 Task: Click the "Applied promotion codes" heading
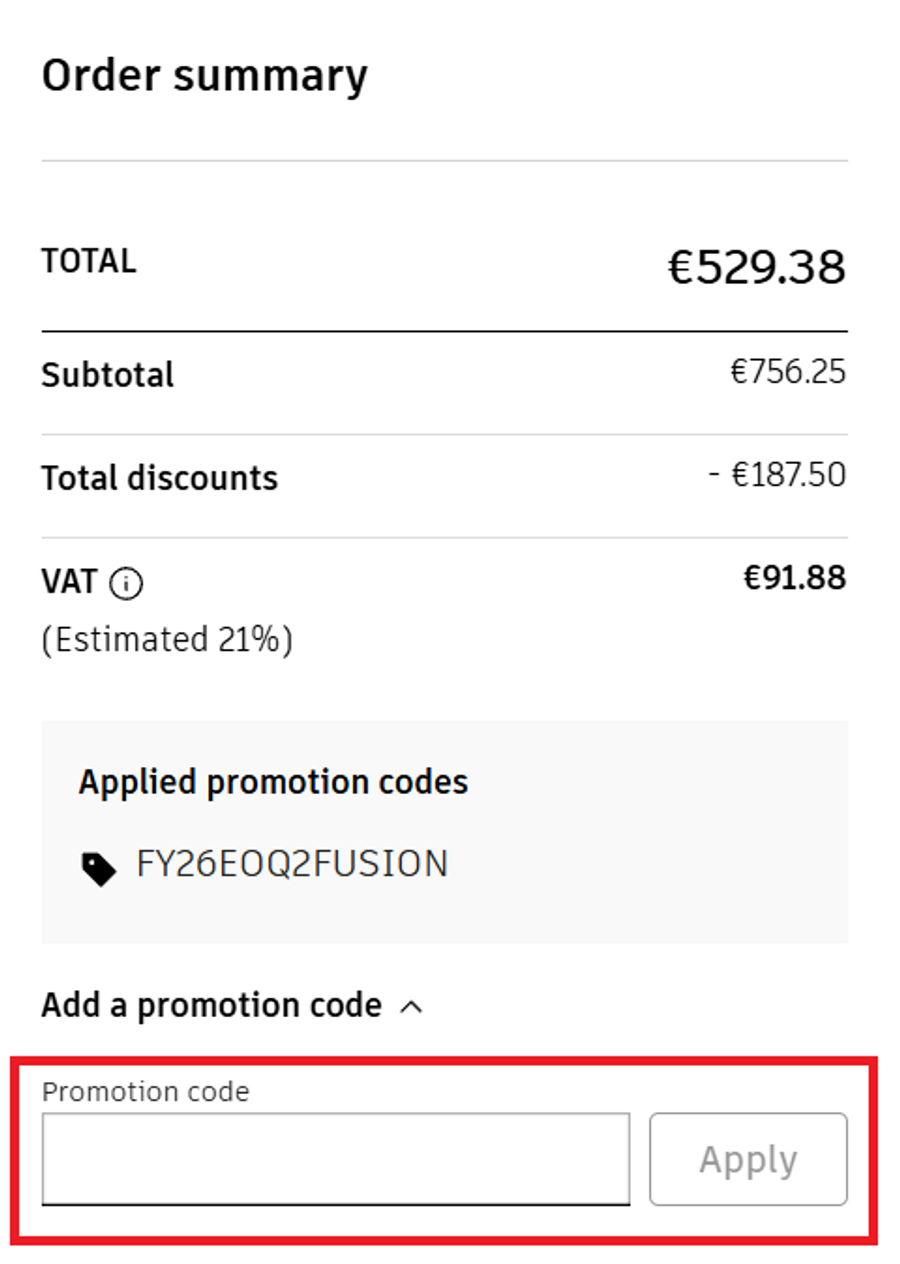coord(273,782)
